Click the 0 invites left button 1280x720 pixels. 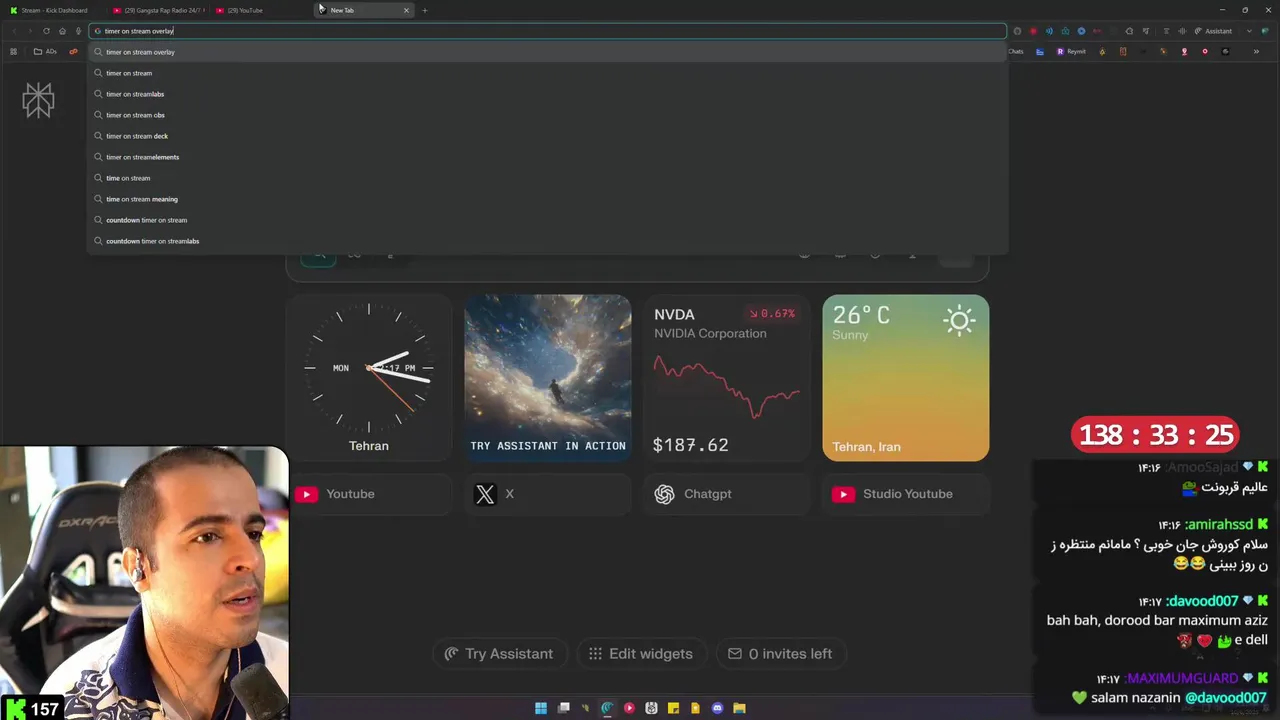(780, 654)
